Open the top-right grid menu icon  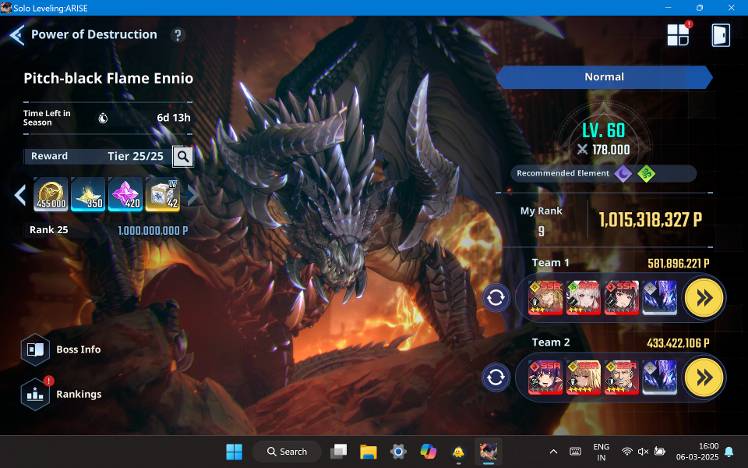pos(678,35)
